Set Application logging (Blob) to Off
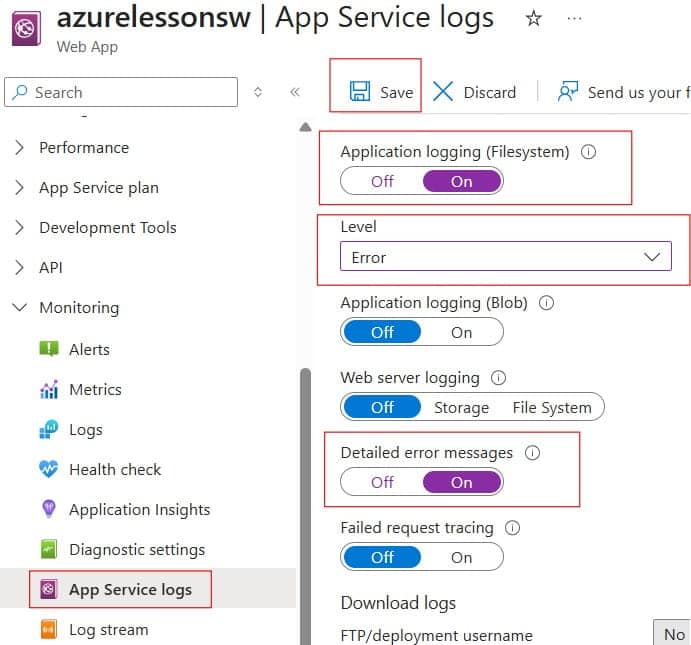The width and height of the screenshot is (691, 645). pos(382,332)
